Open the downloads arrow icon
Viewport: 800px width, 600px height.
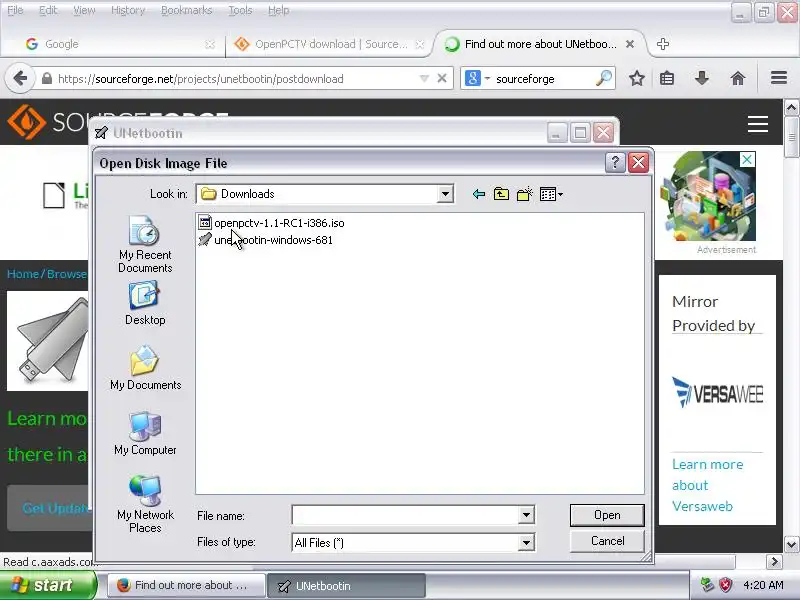[702, 79]
